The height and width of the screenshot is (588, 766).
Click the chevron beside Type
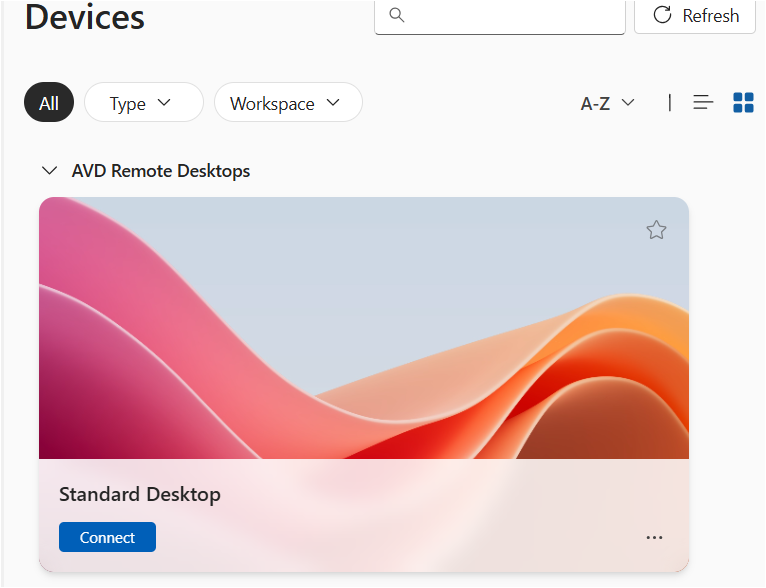(x=165, y=103)
